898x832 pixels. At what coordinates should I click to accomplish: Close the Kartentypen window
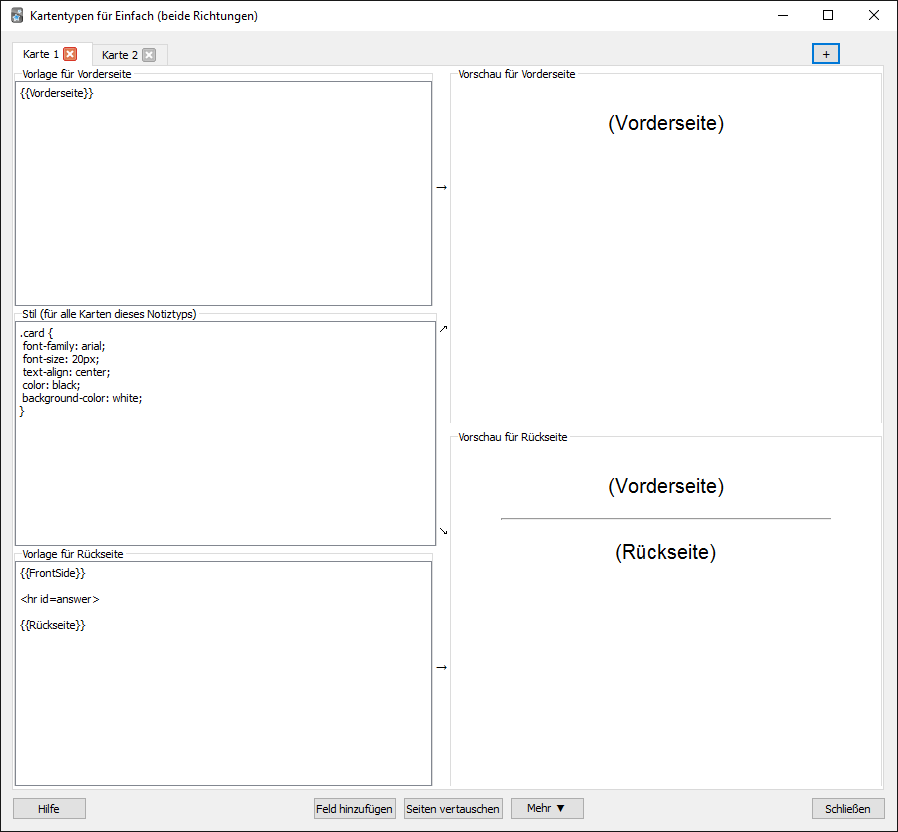(x=873, y=15)
